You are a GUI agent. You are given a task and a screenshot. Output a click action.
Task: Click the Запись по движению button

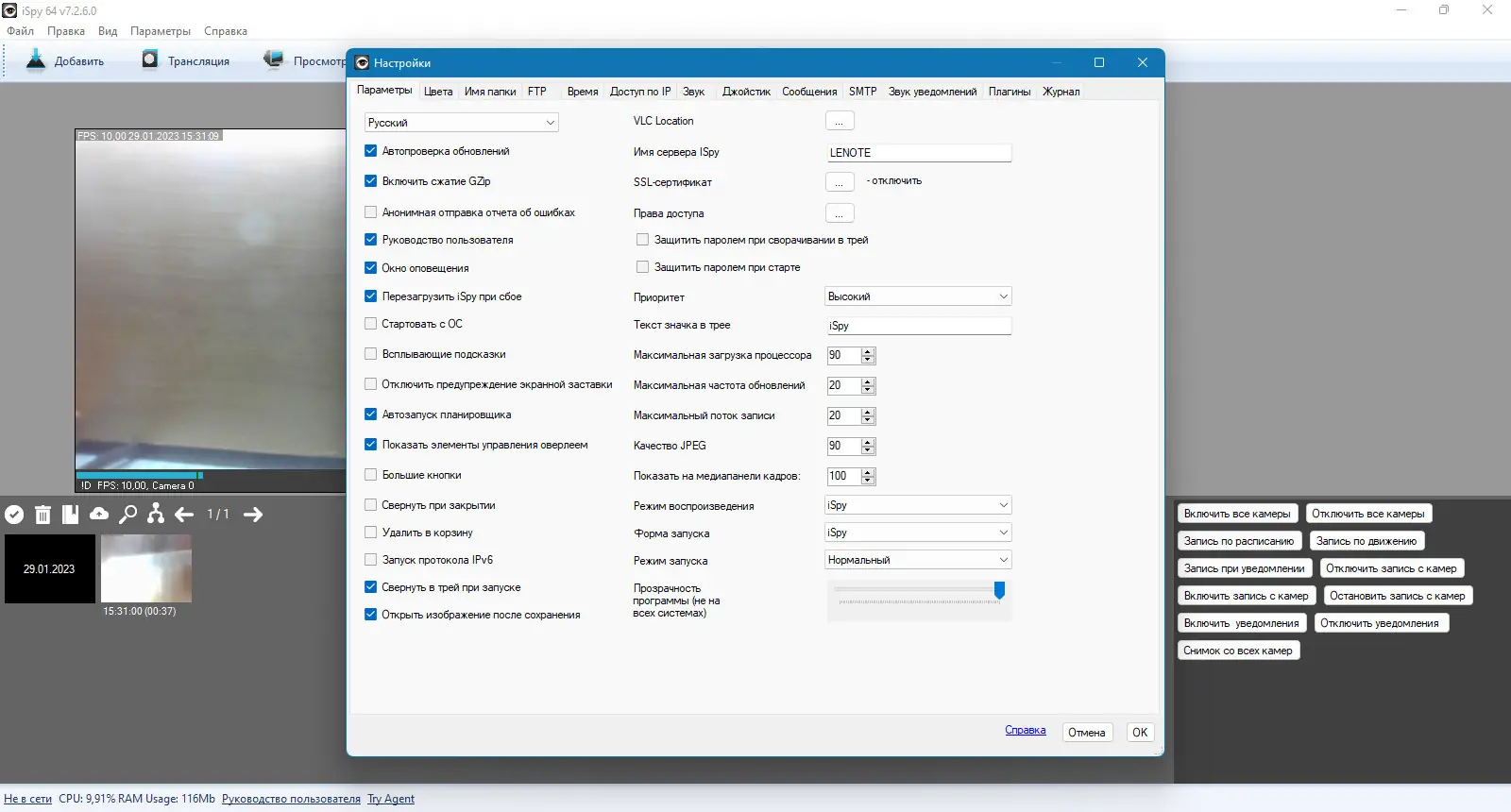pyautogui.click(x=1367, y=541)
